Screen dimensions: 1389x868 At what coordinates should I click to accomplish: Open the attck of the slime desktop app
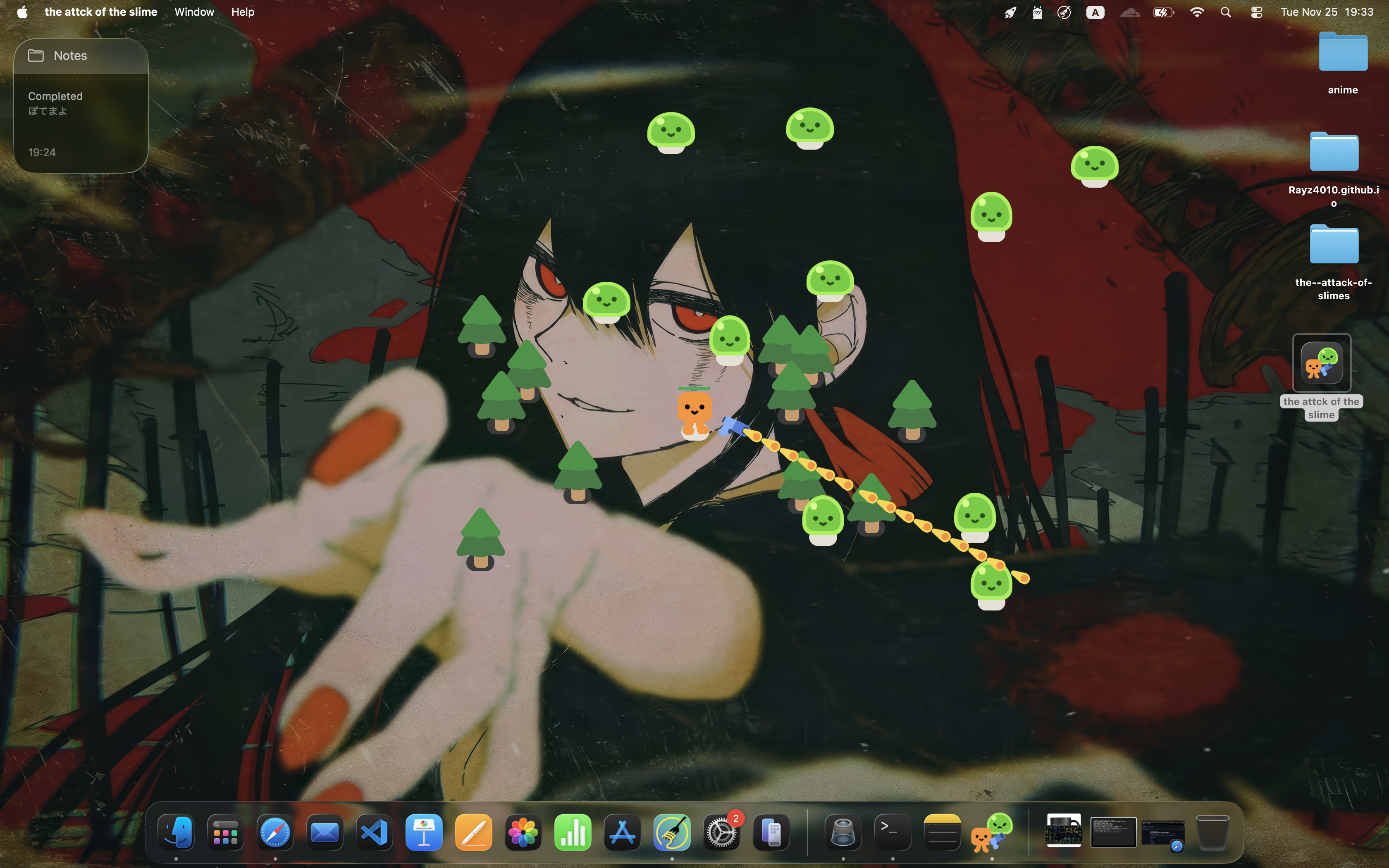click(1321, 363)
